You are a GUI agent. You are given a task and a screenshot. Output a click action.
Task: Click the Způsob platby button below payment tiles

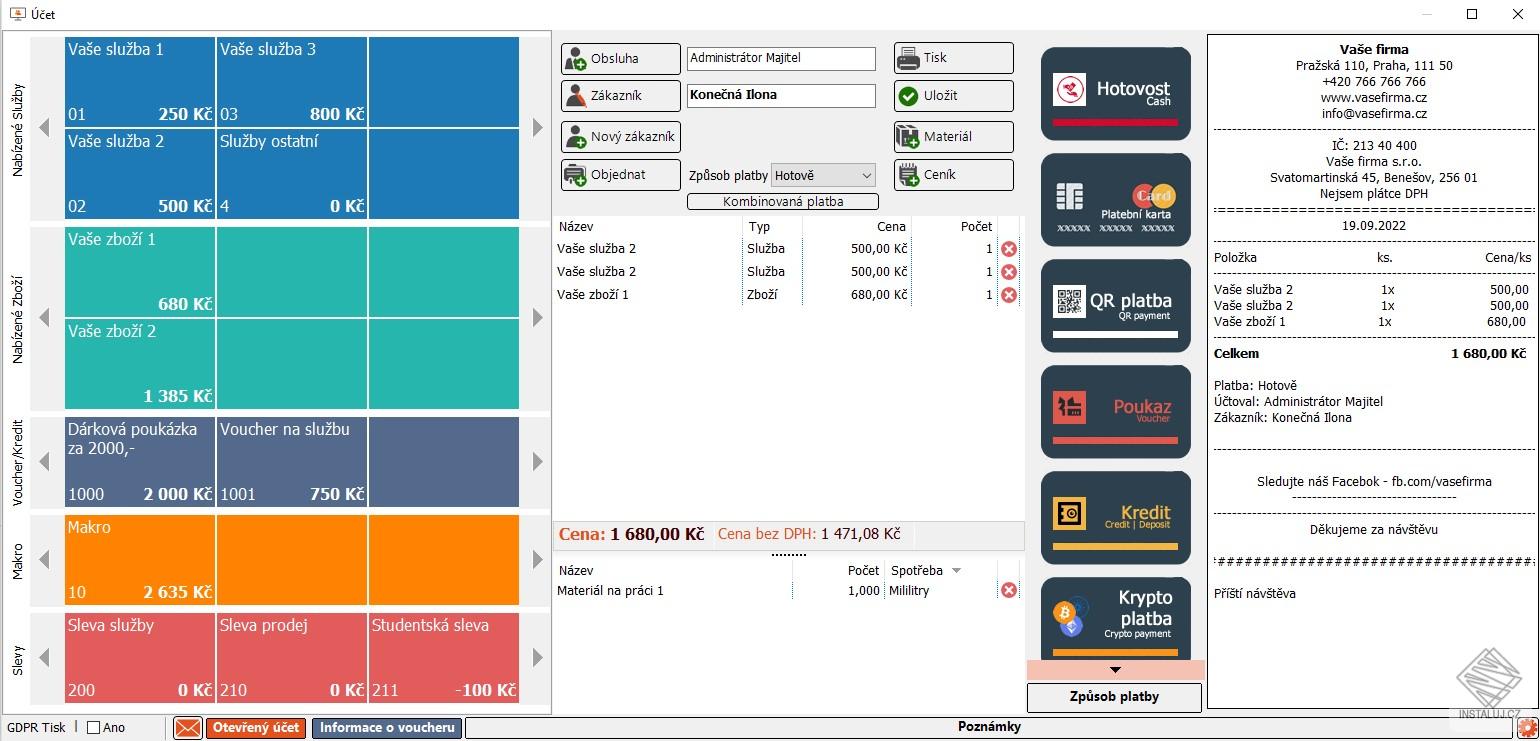click(1114, 697)
